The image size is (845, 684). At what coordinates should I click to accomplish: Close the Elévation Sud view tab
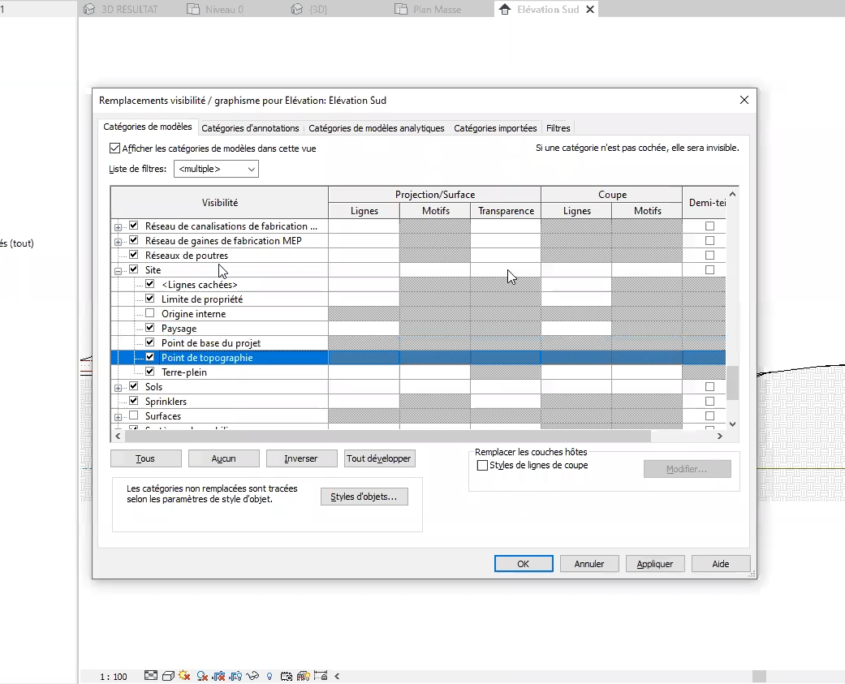pos(590,10)
